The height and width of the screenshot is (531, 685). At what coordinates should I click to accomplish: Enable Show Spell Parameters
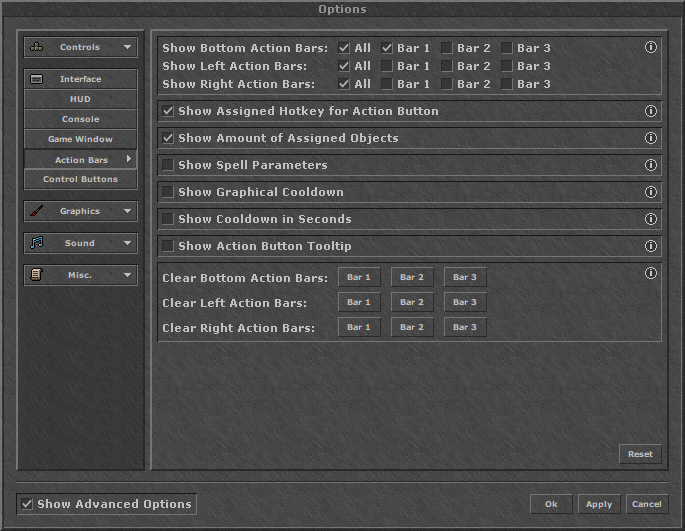168,165
